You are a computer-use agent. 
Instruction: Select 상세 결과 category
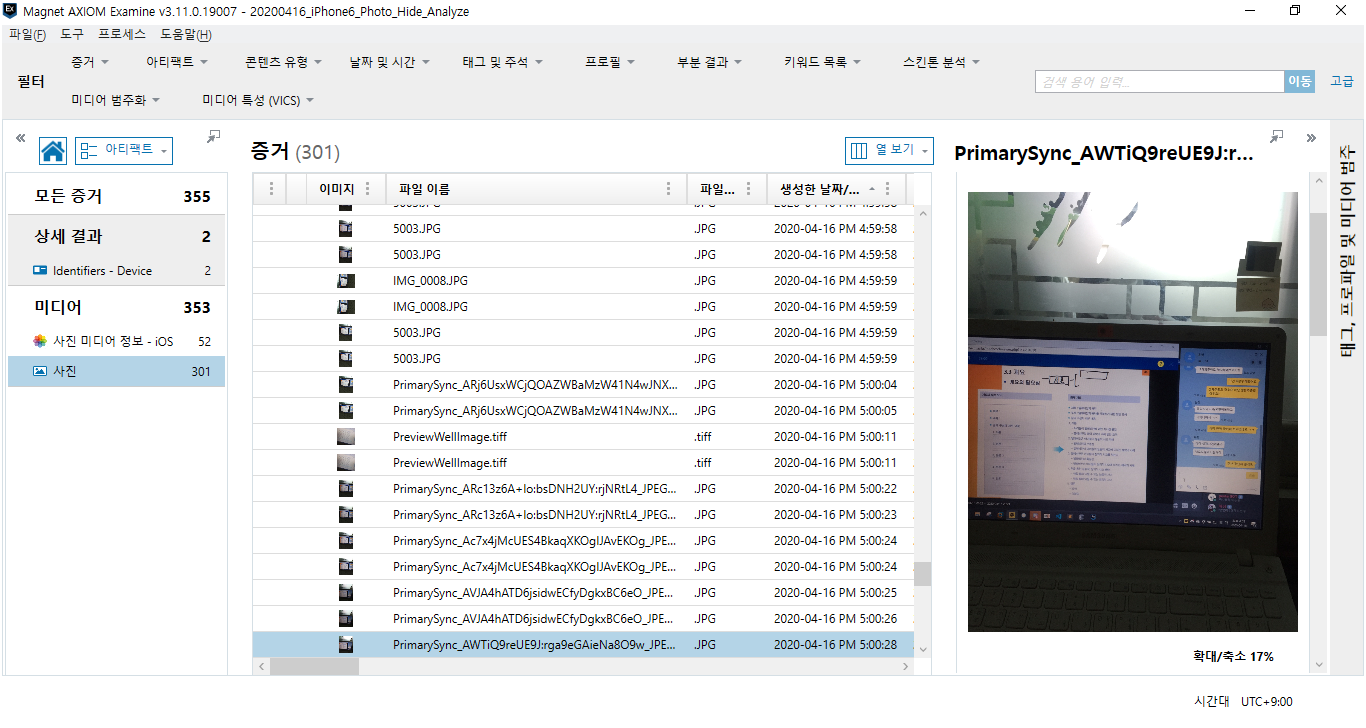point(116,236)
